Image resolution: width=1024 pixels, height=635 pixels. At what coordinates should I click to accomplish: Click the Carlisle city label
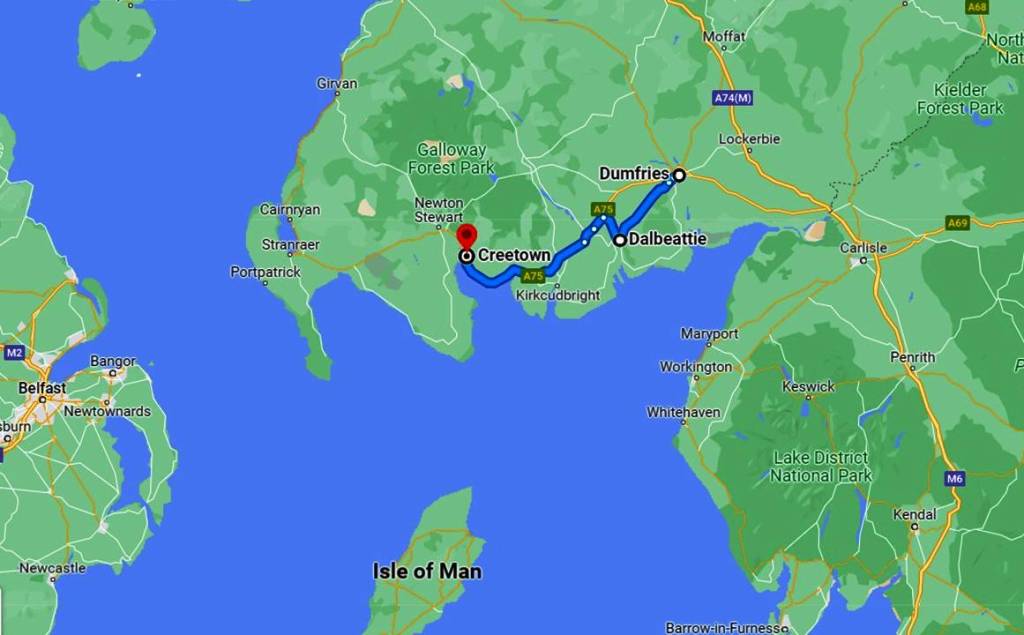pos(863,248)
